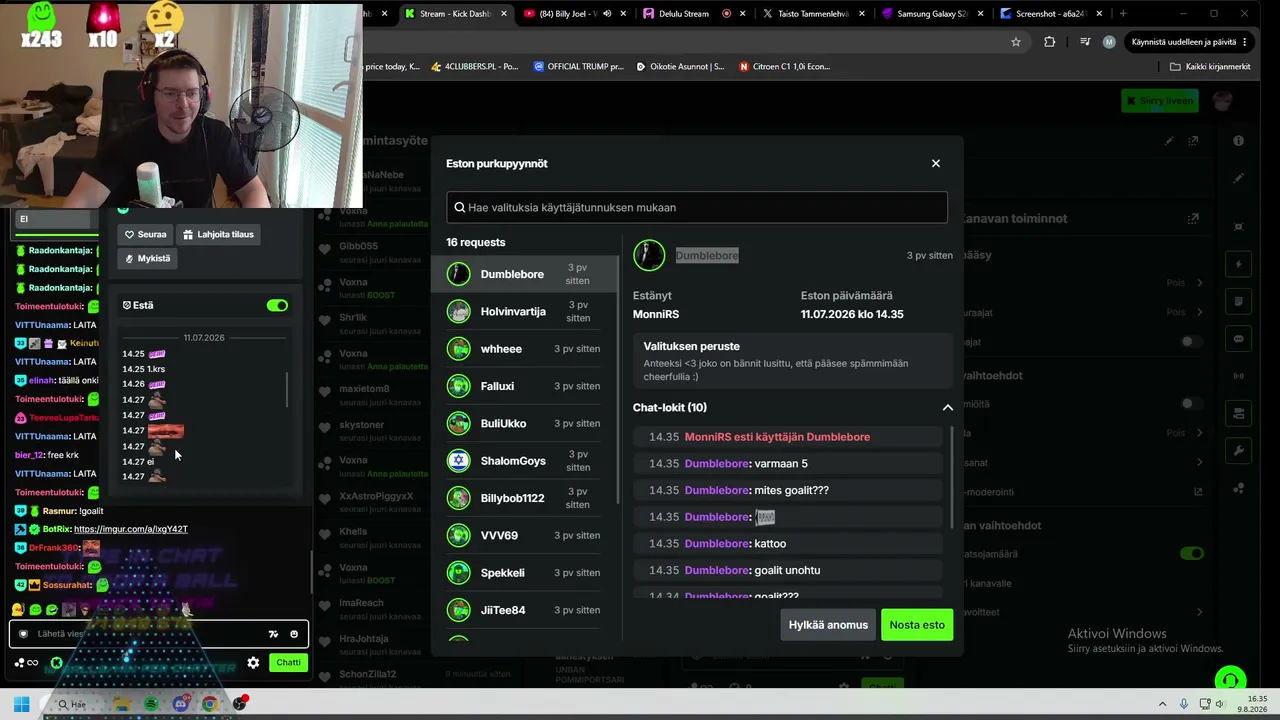Switch to the Screenshot tab
This screenshot has width=1280, height=720.
tap(1052, 14)
